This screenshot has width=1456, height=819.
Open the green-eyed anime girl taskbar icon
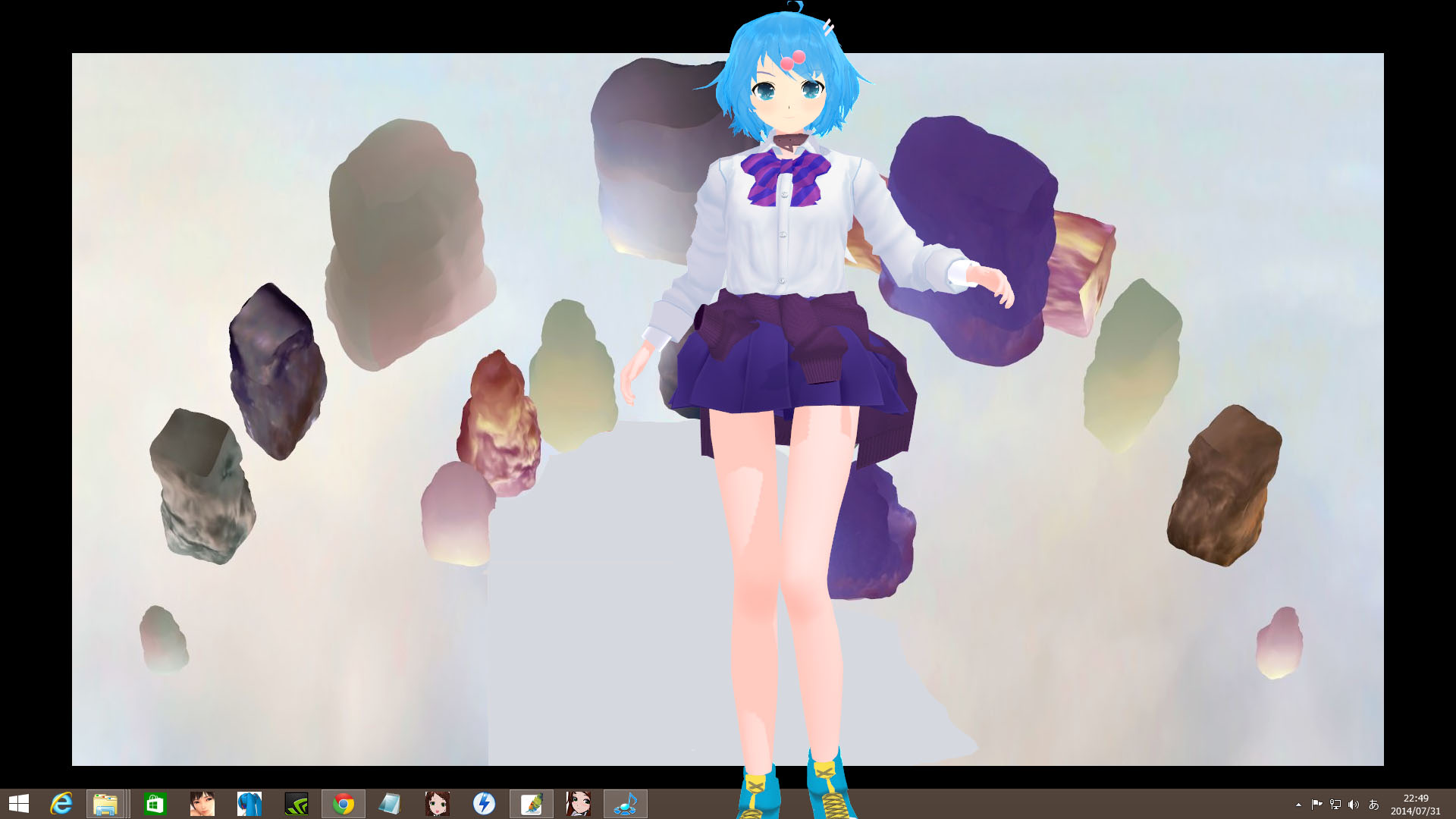click(579, 804)
